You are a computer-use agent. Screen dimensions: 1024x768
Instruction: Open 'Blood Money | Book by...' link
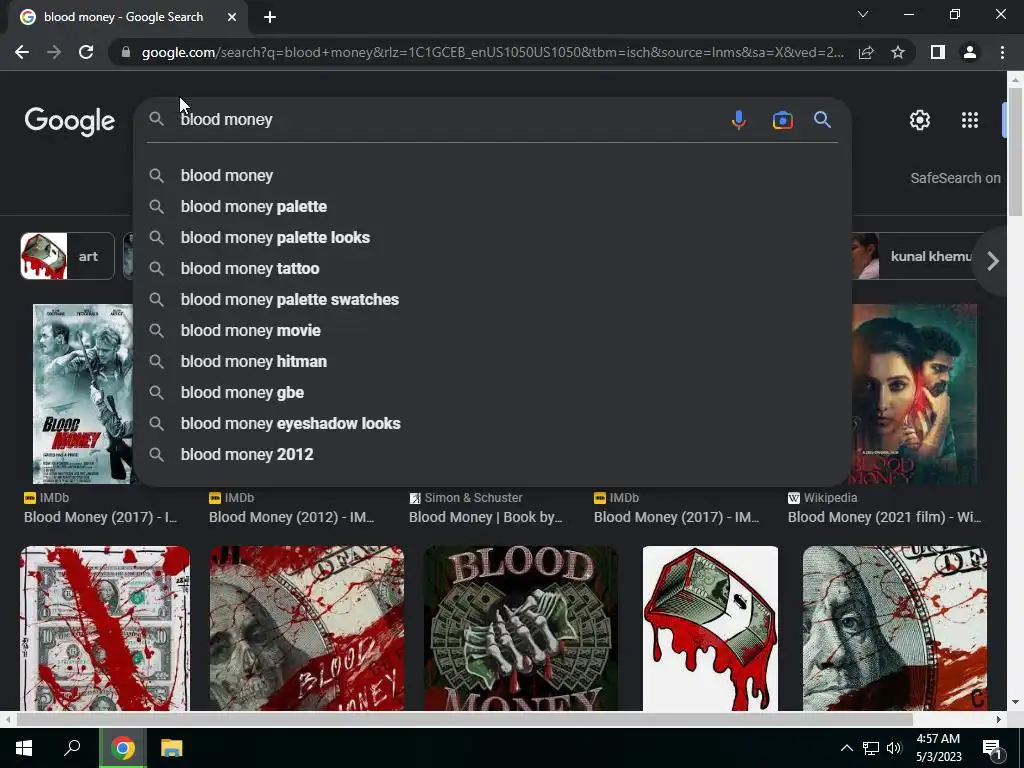click(485, 517)
